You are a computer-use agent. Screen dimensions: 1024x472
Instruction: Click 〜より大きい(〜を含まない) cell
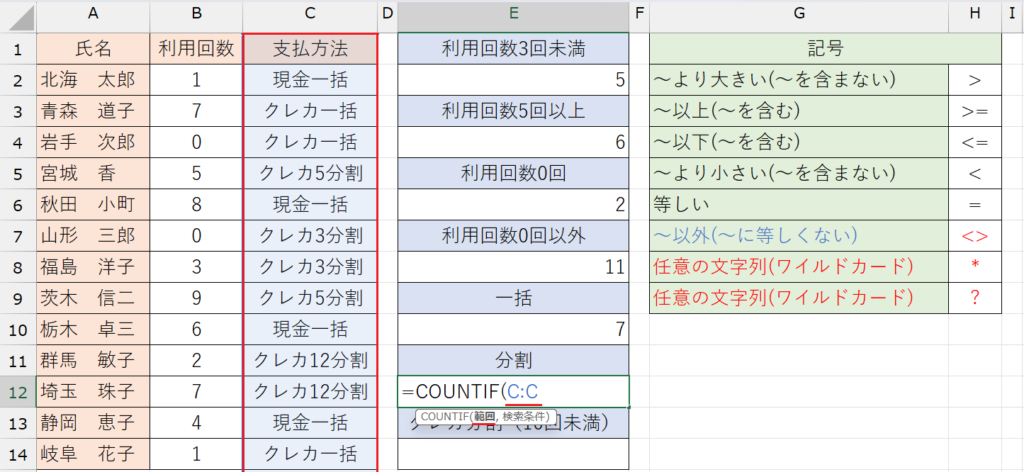799,80
